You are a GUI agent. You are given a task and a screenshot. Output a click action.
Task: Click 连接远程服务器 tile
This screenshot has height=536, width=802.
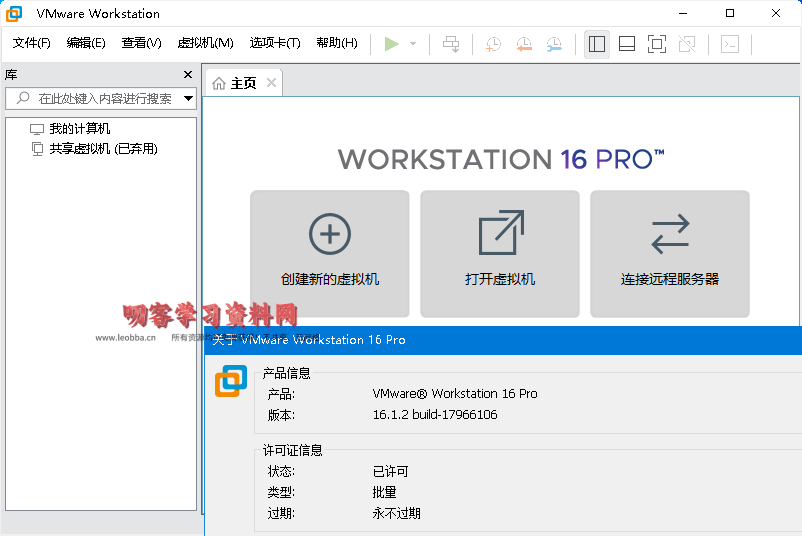coord(670,254)
